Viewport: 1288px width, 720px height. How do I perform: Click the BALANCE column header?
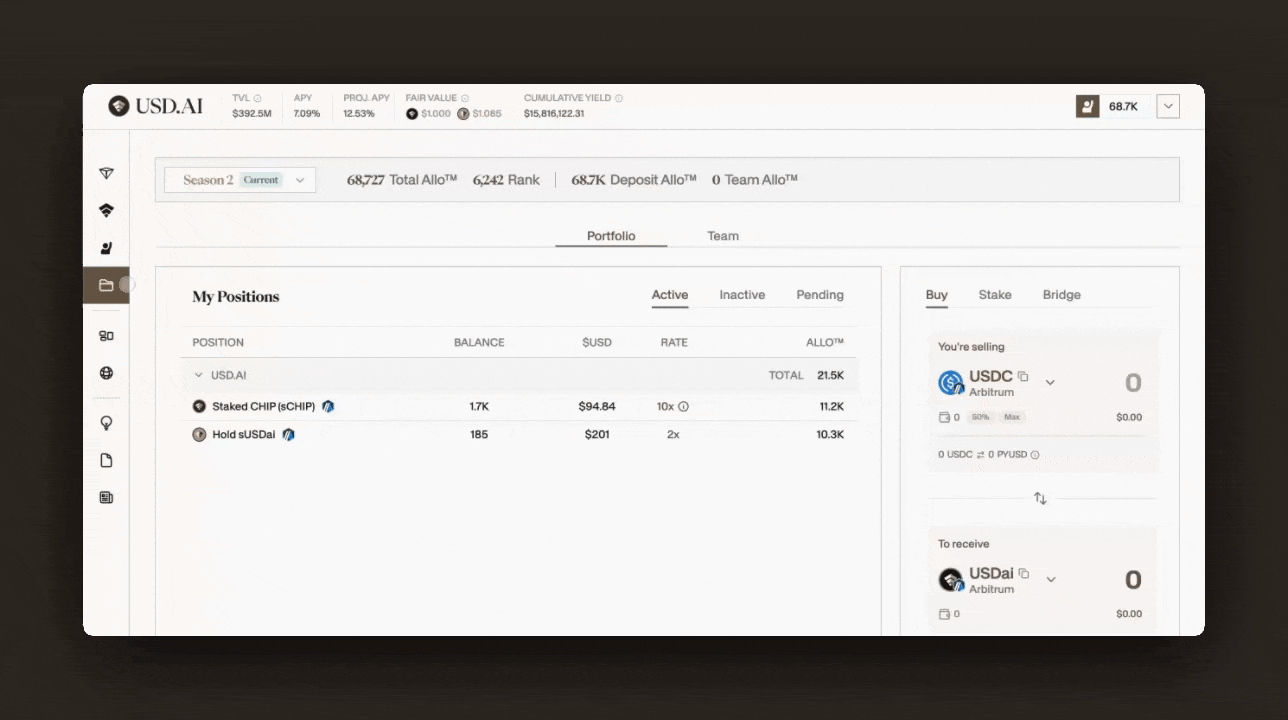tap(479, 343)
